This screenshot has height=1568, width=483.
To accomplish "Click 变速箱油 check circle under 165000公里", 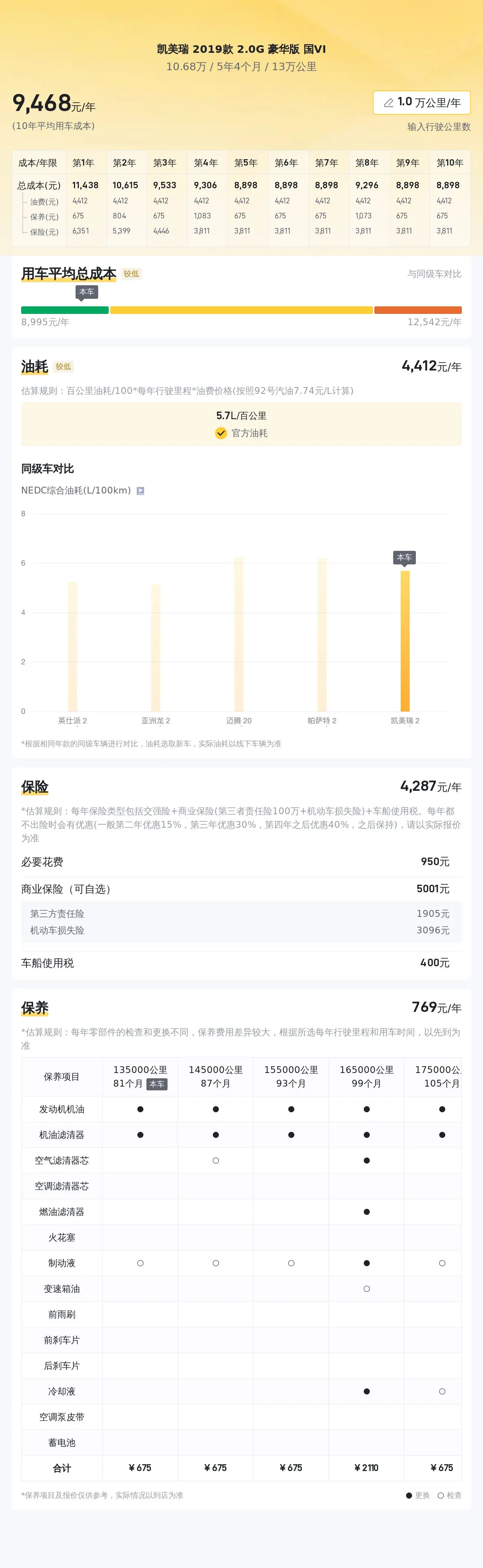I will pyautogui.click(x=367, y=1288).
